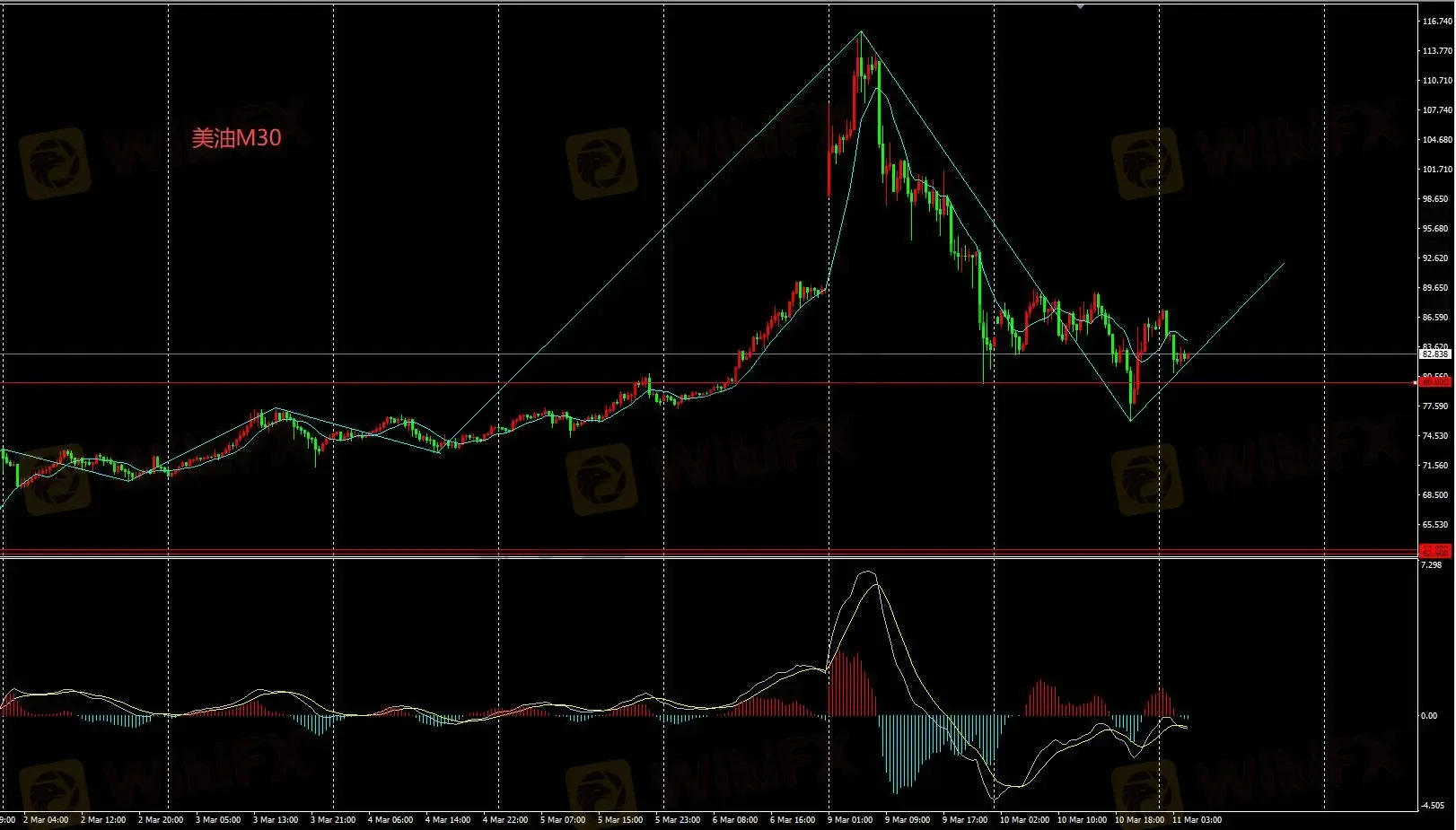Screen dimensions: 1456x830
Task: Click the 5 Mar 23:00 time label
Action: click(x=678, y=820)
